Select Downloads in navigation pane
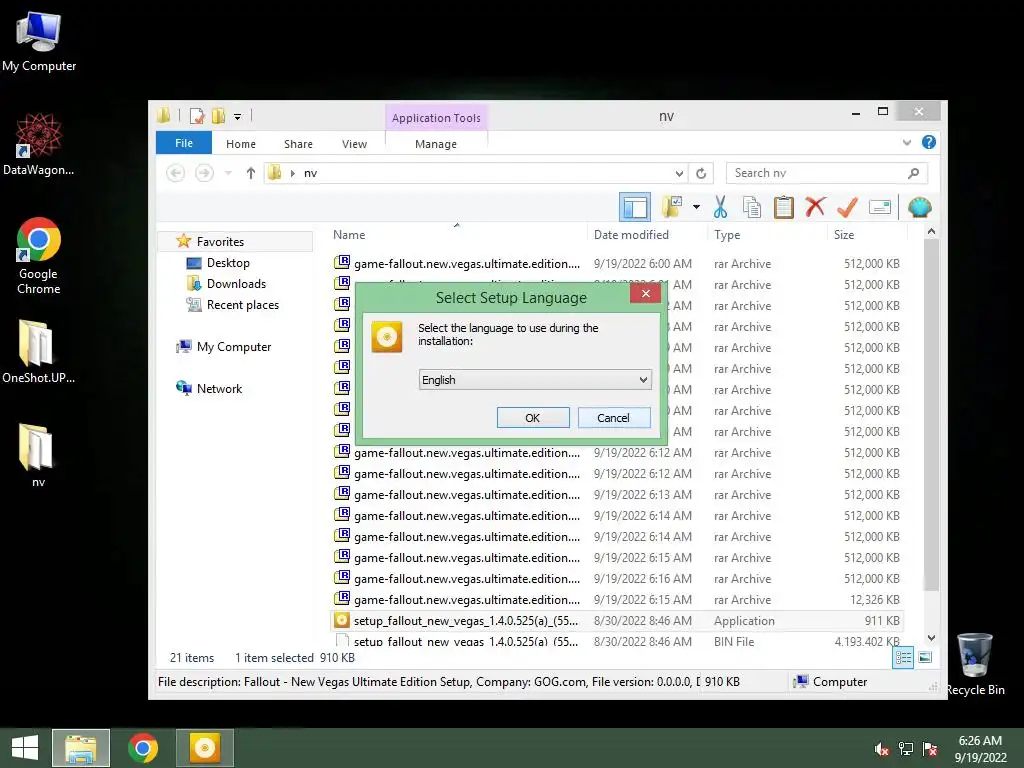This screenshot has width=1024, height=768. 236,283
